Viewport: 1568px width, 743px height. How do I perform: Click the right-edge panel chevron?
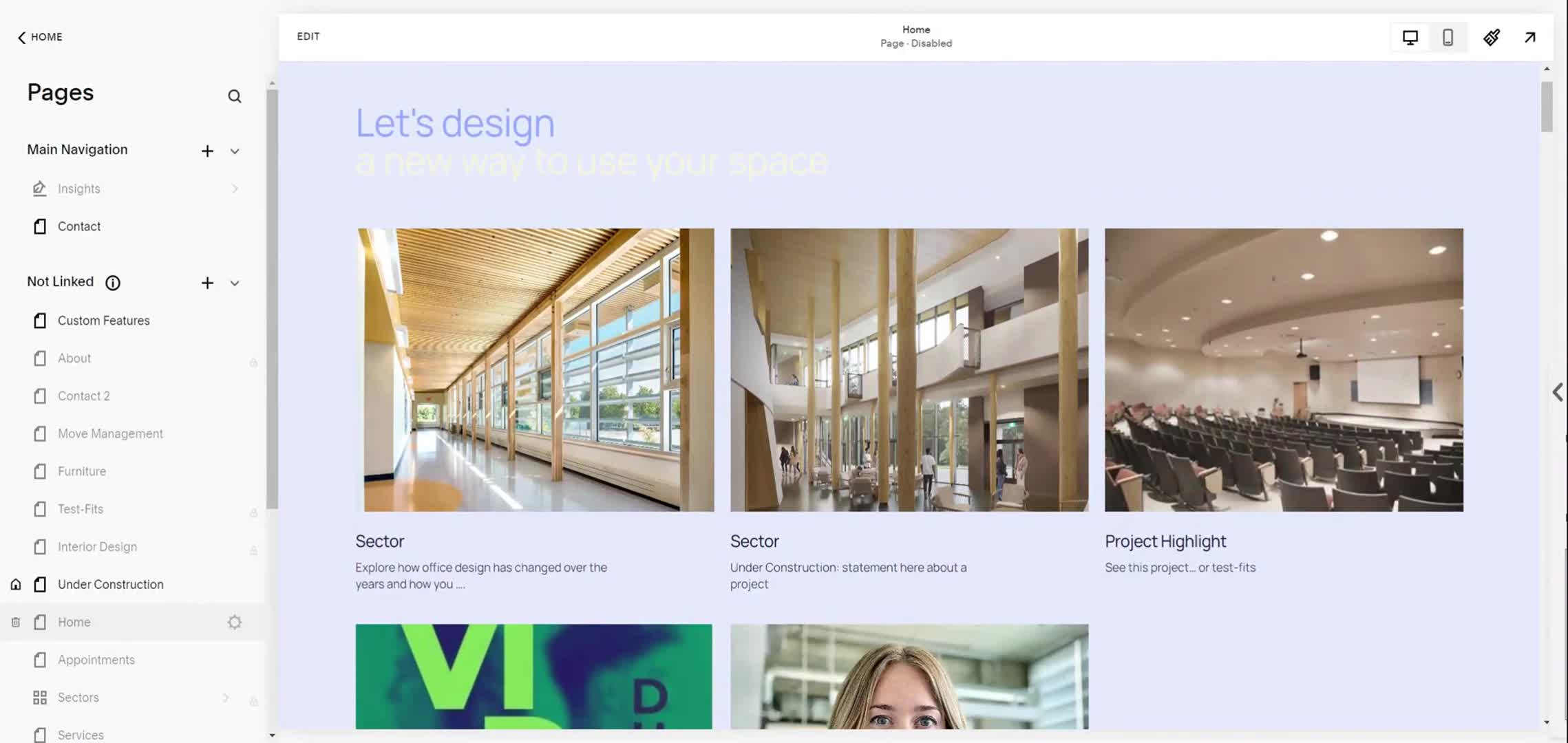tap(1558, 392)
